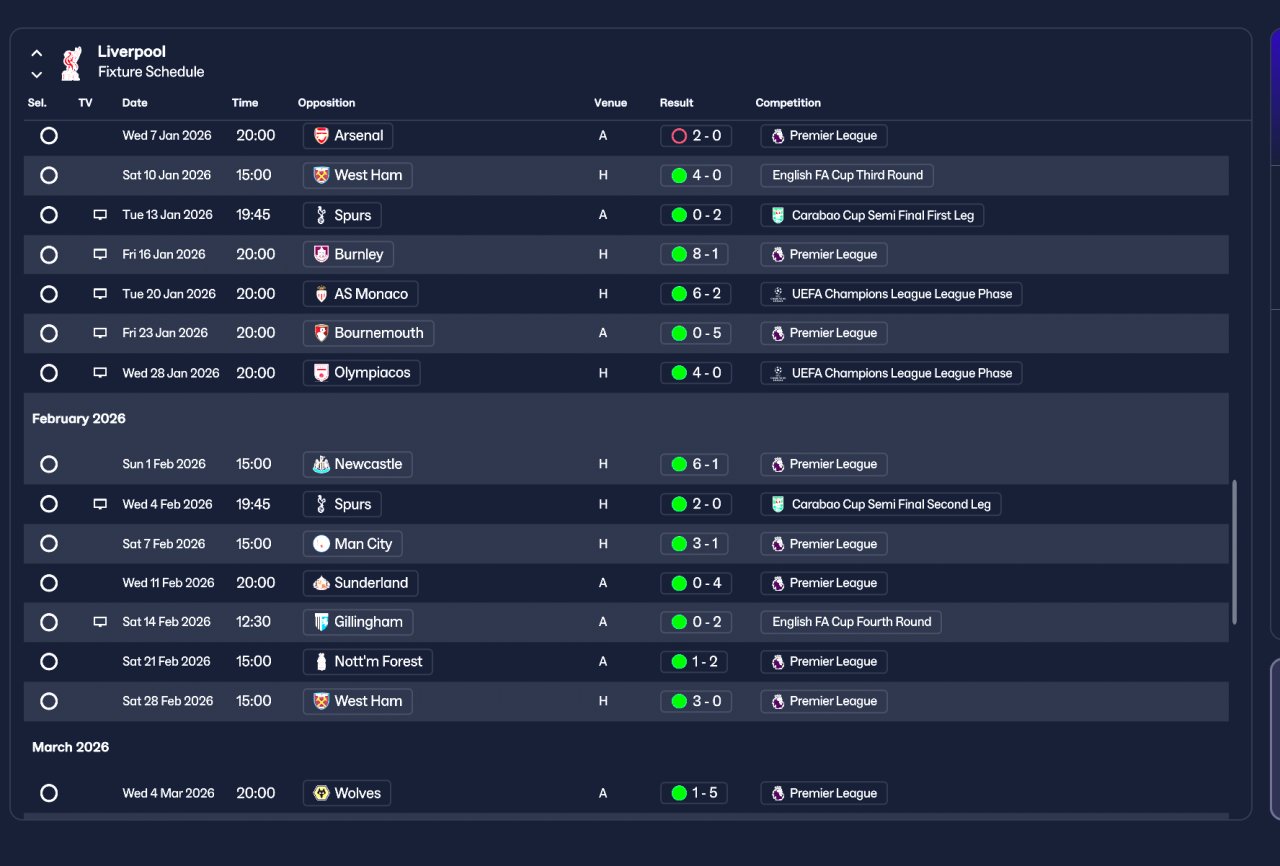Sort fixtures by Venue column header
This screenshot has width=1280, height=866.
pyautogui.click(x=611, y=103)
